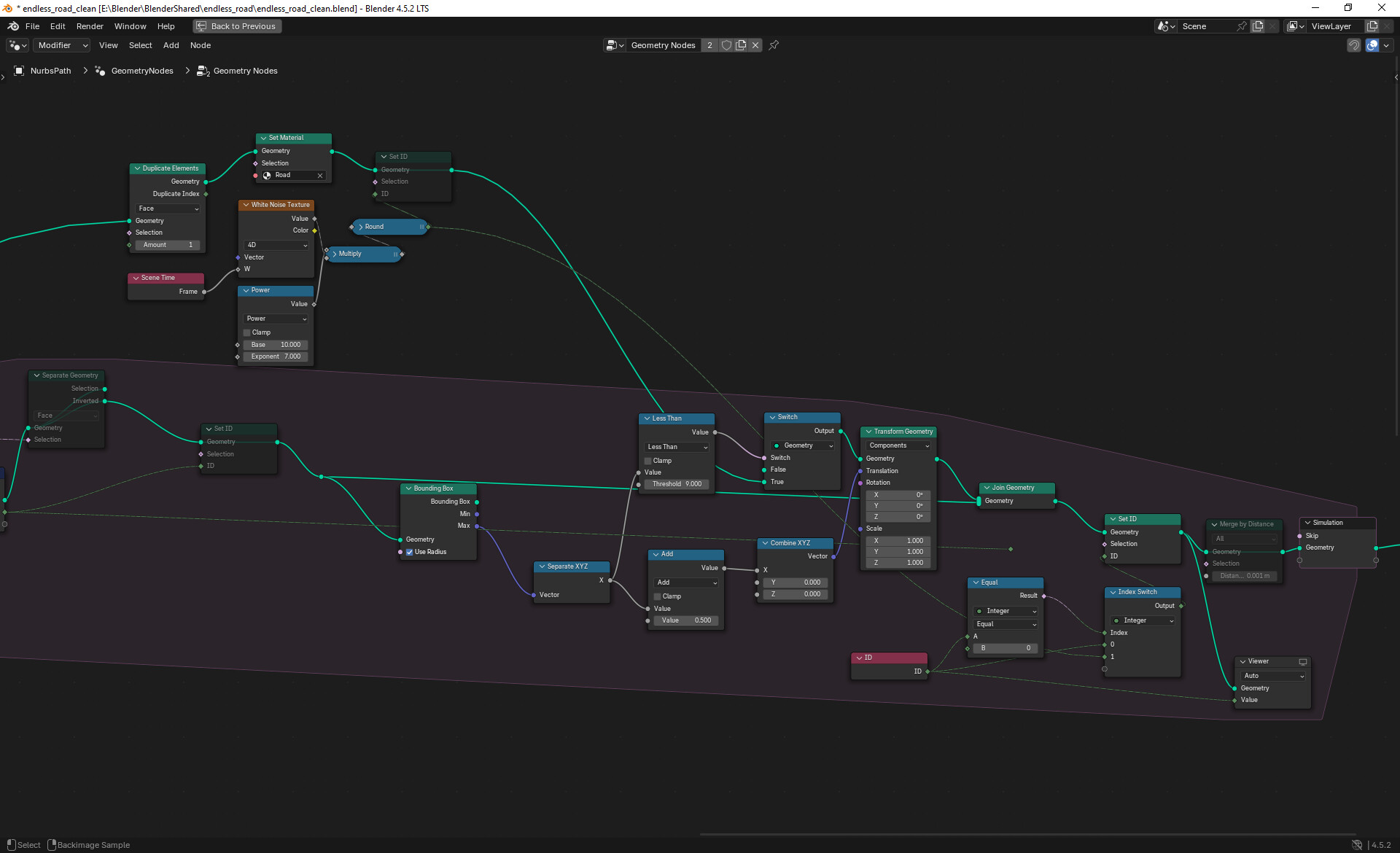Image resolution: width=1400 pixels, height=853 pixels.
Task: Click the Scene name field
Action: pos(1207,26)
